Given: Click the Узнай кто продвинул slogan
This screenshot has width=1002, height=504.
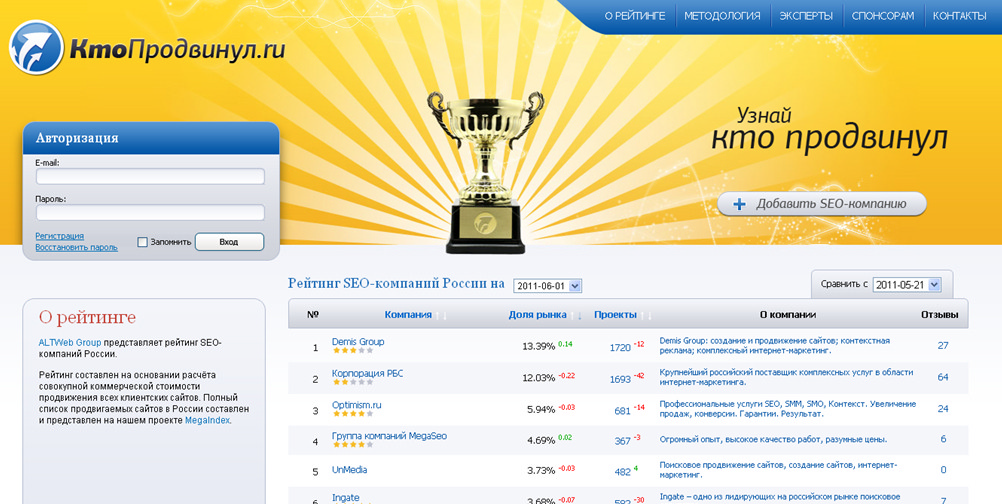Looking at the screenshot, I should [x=829, y=130].
